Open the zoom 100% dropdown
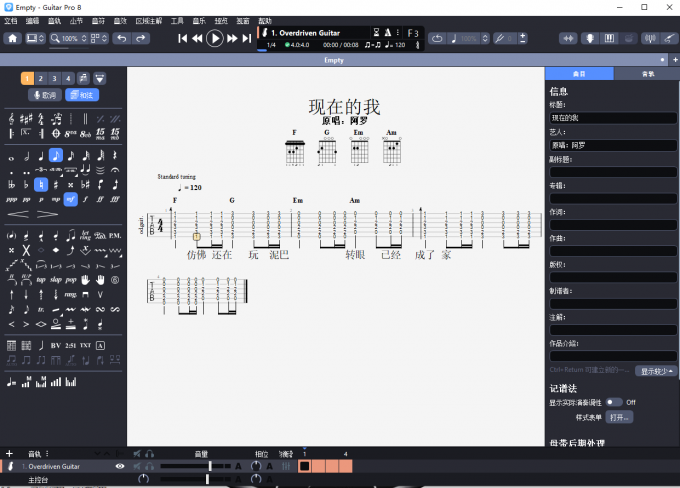The height and width of the screenshot is (488, 680). [x=68, y=38]
